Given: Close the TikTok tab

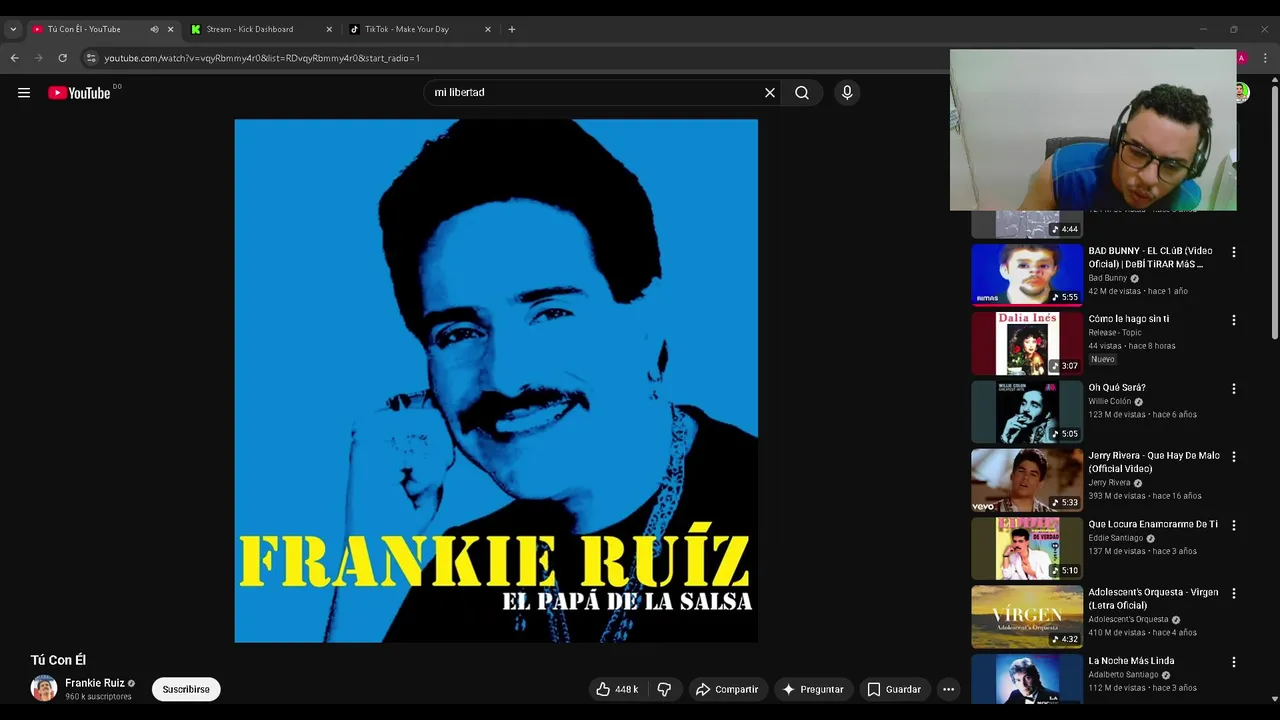Looking at the screenshot, I should (488, 29).
